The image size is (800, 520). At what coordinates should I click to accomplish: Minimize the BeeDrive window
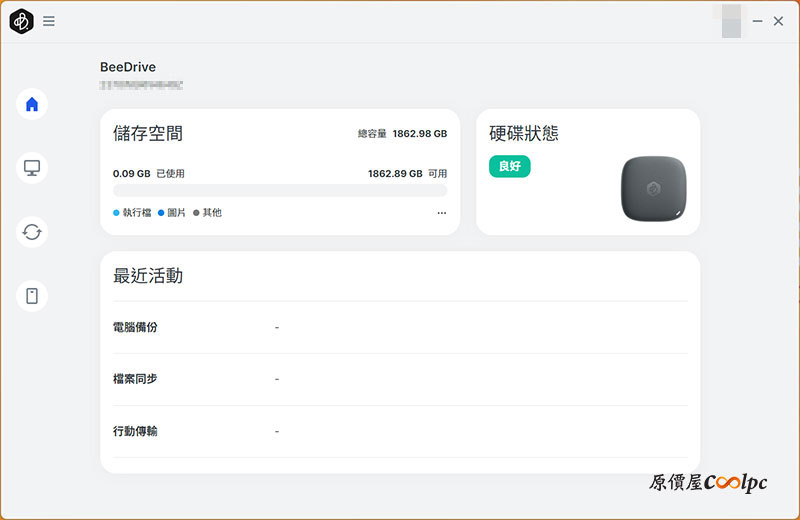758,21
